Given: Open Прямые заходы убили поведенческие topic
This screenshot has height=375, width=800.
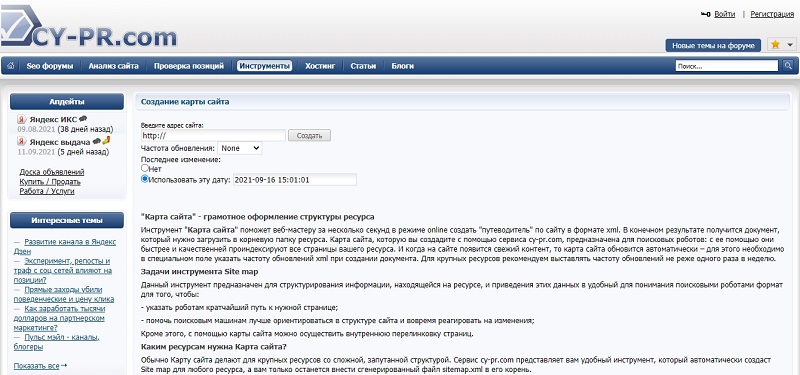Looking at the screenshot, I should [64, 294].
